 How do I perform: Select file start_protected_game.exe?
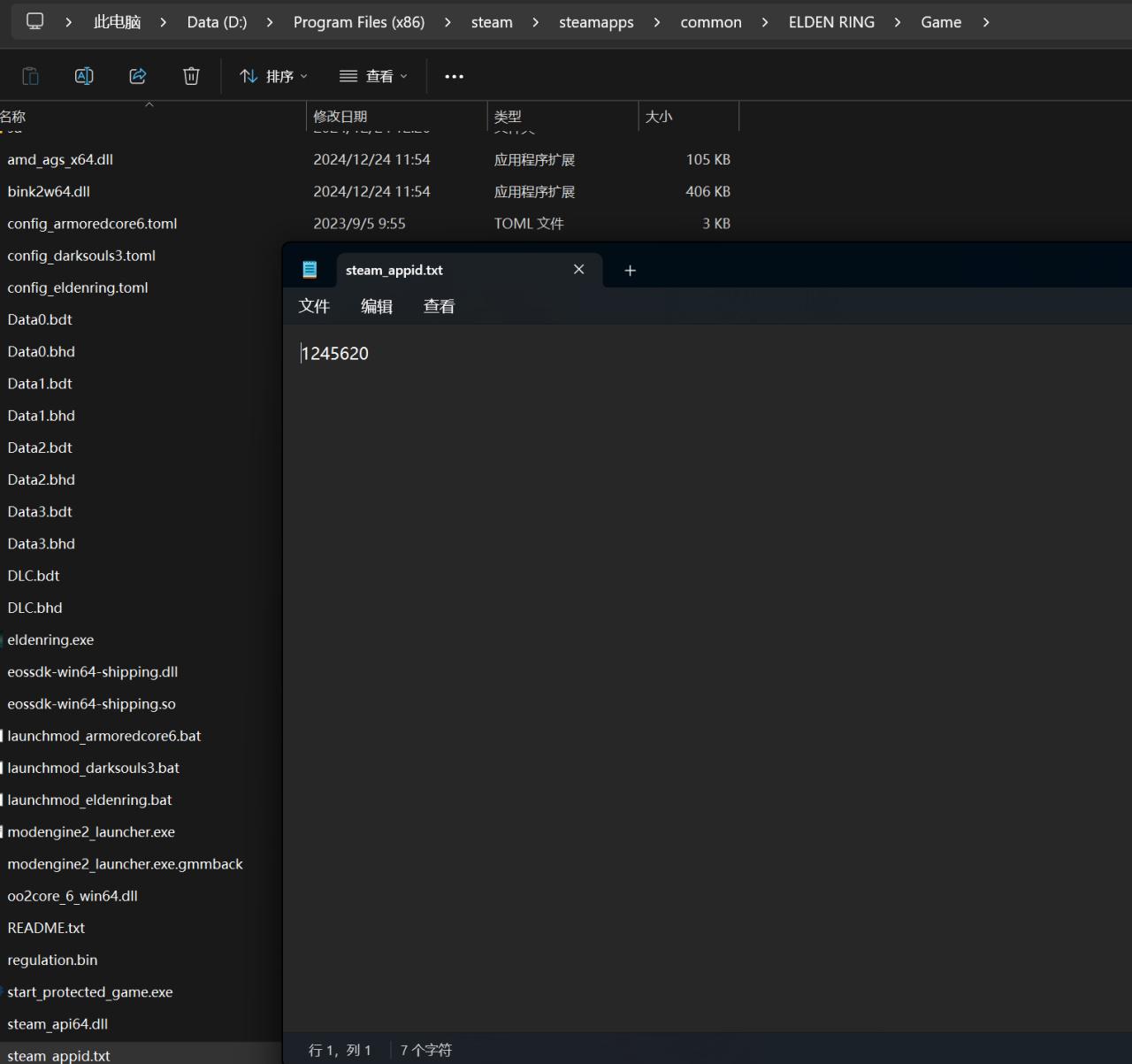[90, 992]
